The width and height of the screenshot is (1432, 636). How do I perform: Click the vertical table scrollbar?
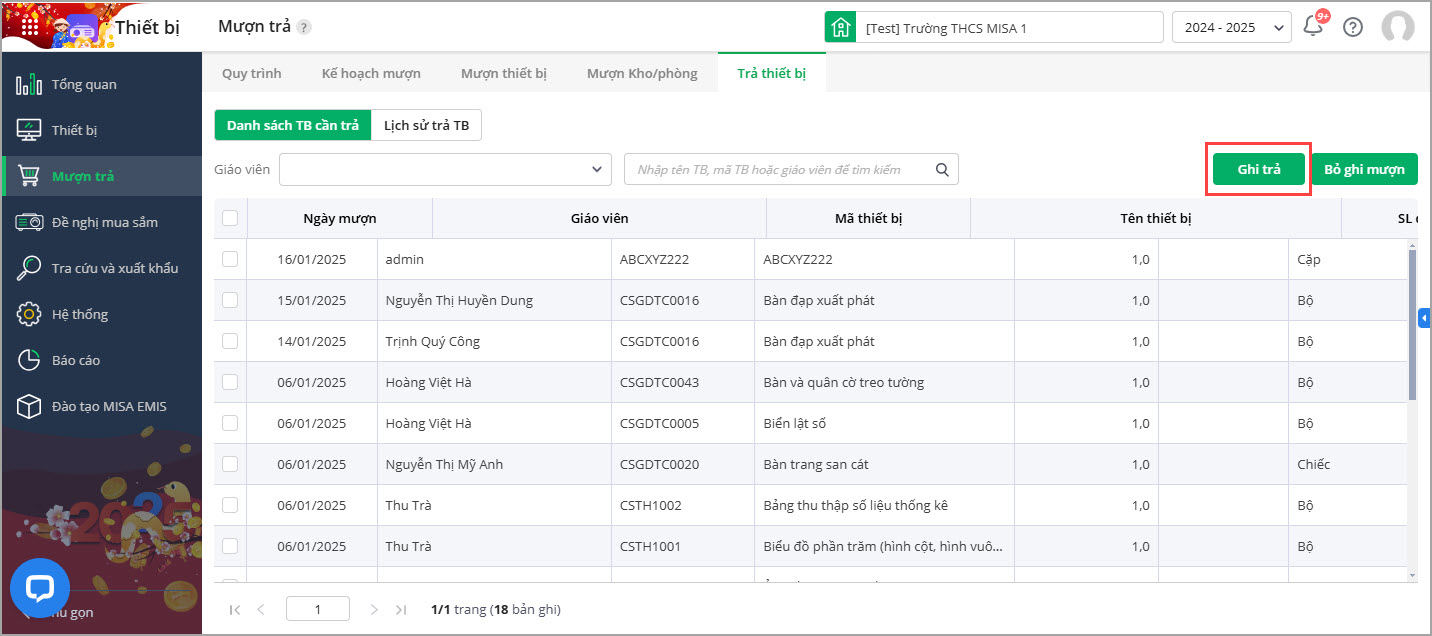[1412, 320]
